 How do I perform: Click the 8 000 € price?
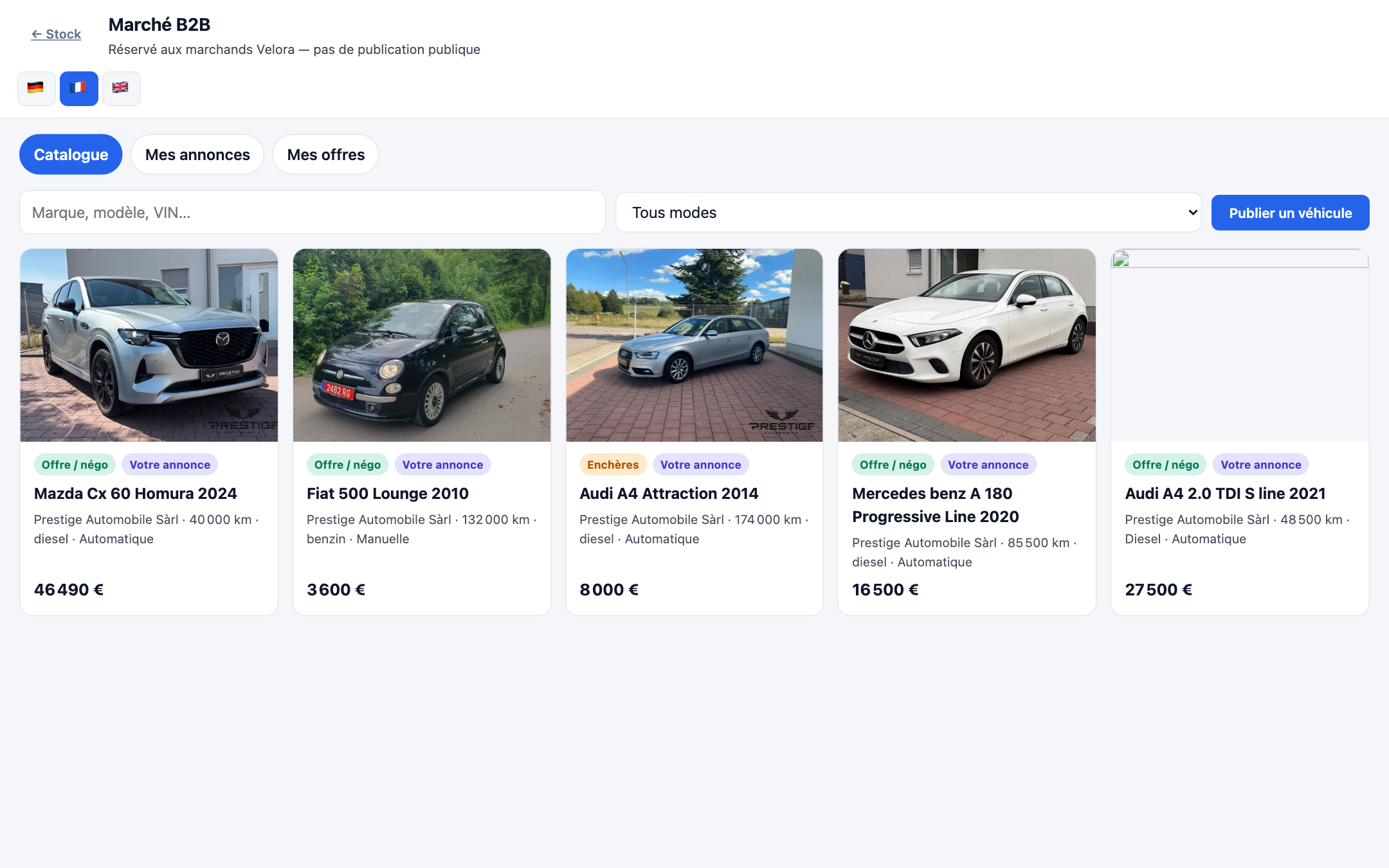tap(609, 590)
